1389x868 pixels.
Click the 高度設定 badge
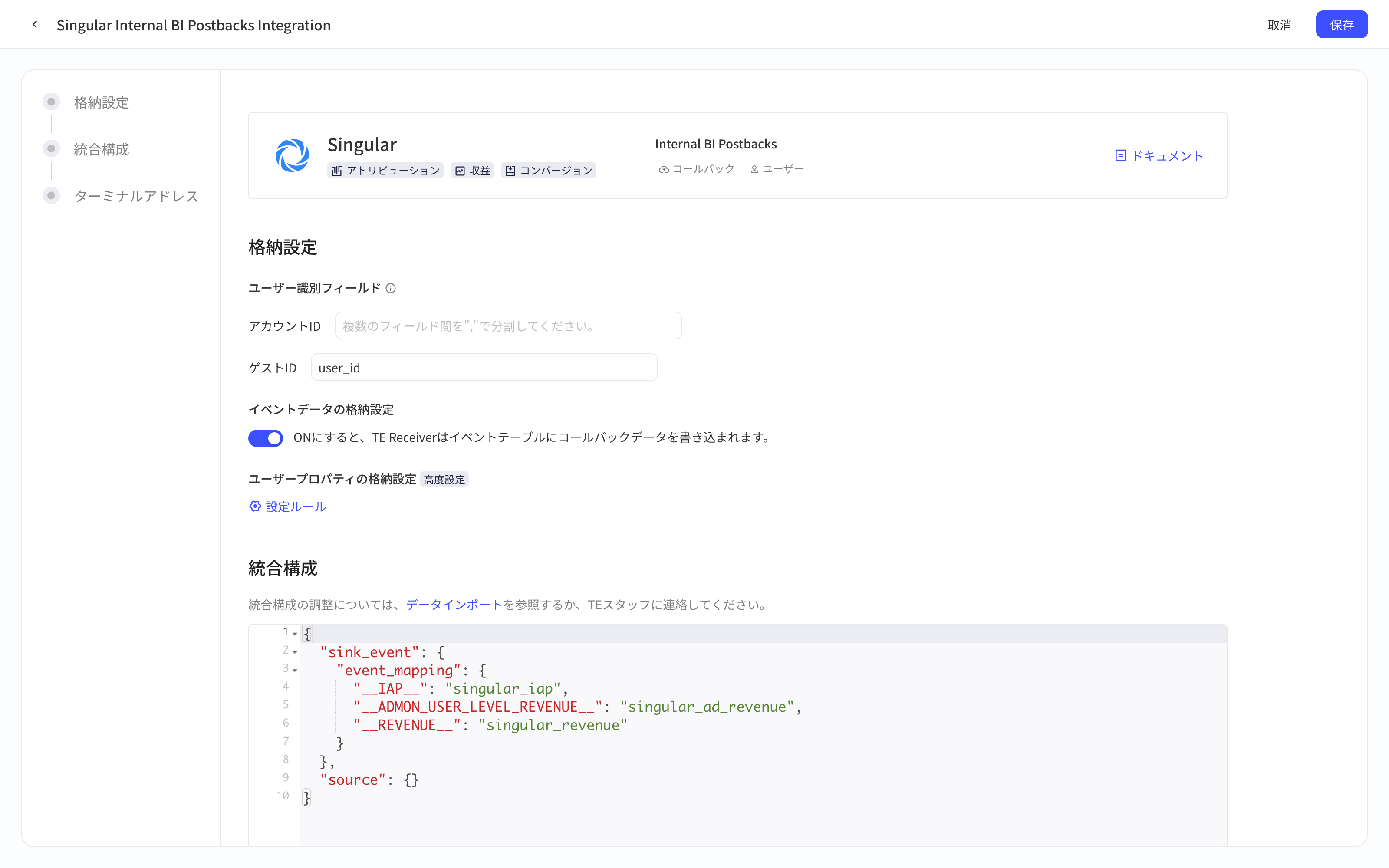(x=444, y=479)
